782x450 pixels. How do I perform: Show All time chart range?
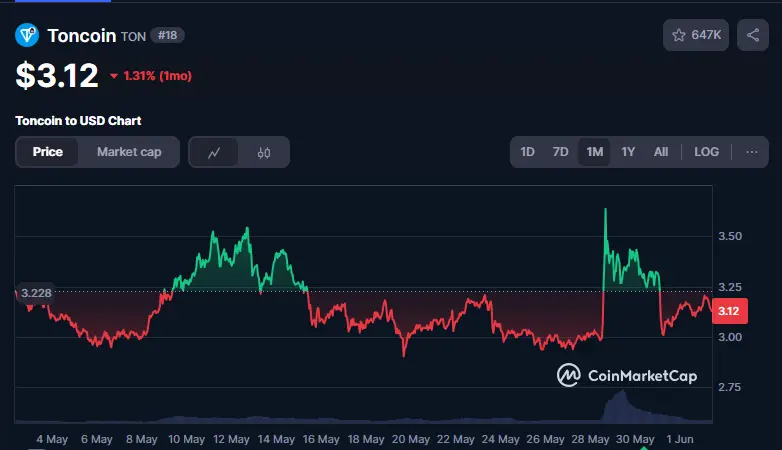tap(661, 152)
